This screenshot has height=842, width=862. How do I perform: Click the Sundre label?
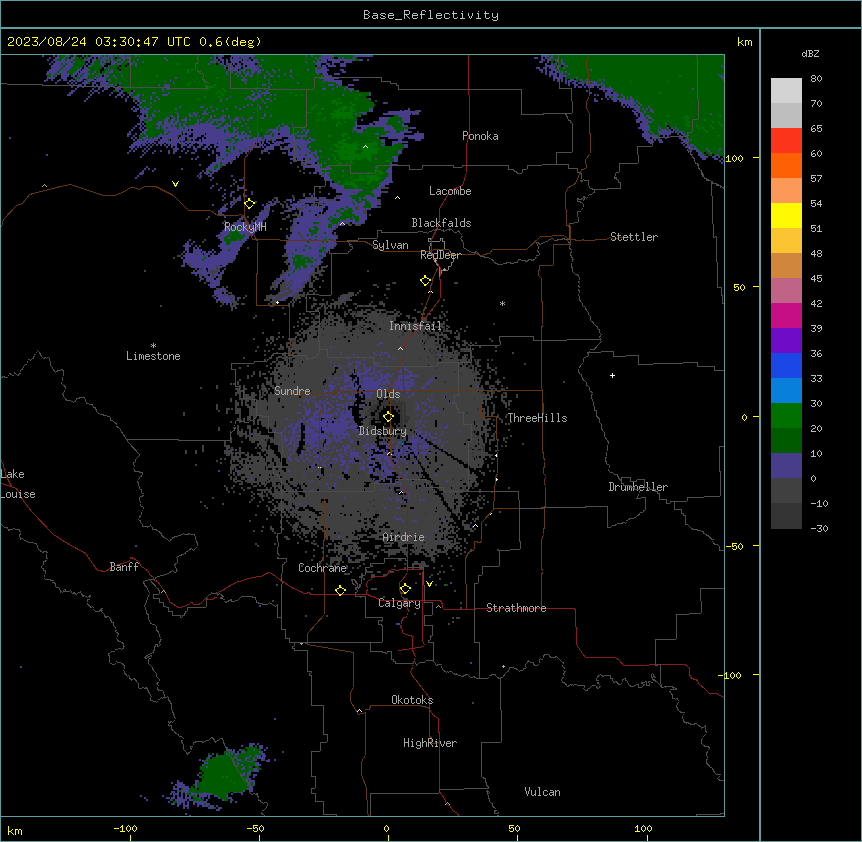point(292,391)
